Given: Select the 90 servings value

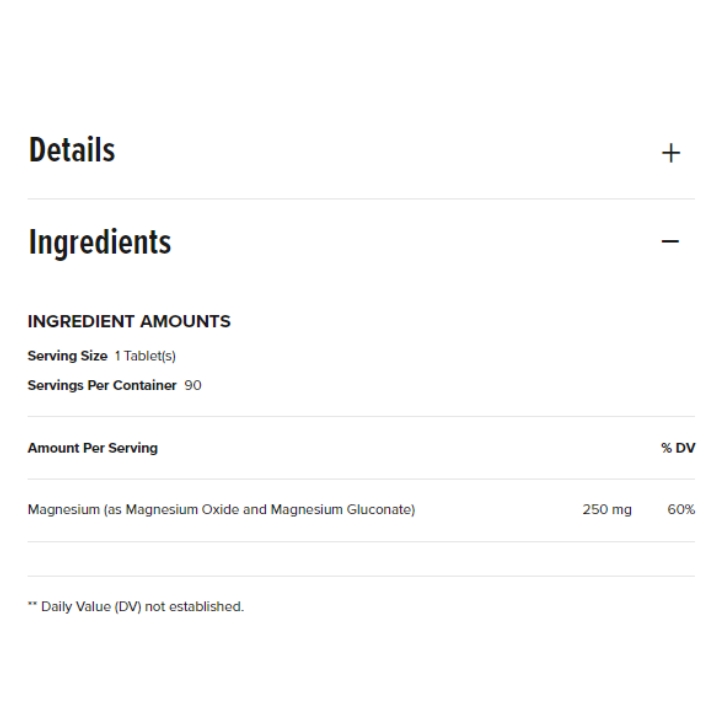Looking at the screenshot, I should point(193,385).
